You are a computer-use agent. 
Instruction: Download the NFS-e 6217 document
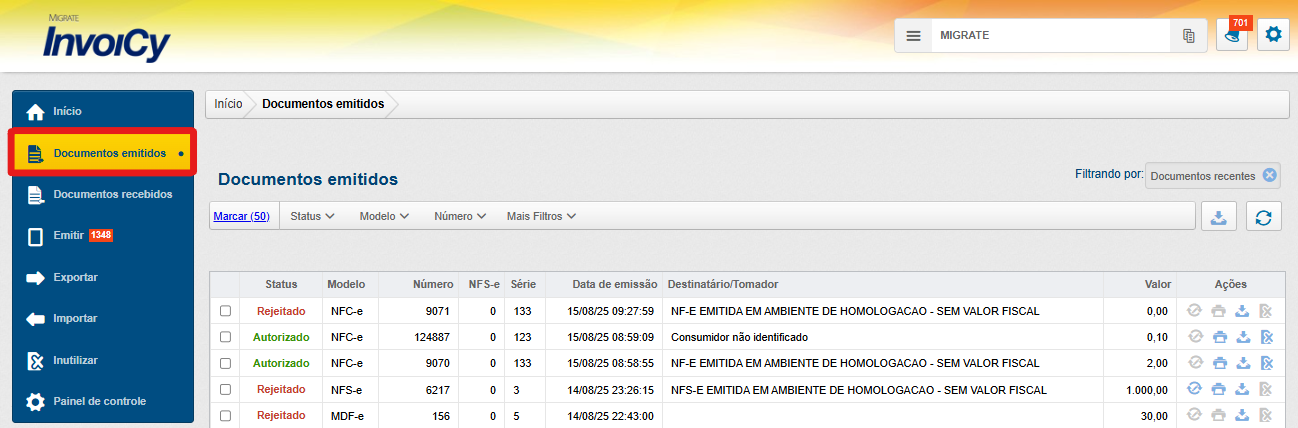tap(1242, 389)
